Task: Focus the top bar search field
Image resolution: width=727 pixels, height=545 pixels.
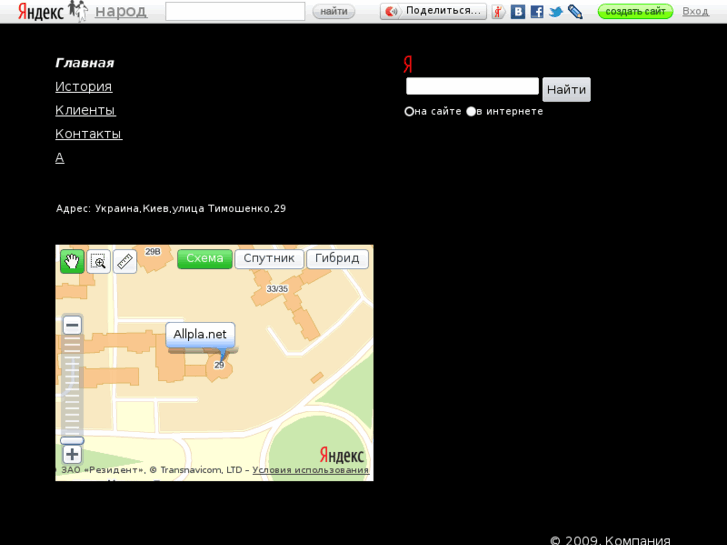Action: pyautogui.click(x=235, y=12)
